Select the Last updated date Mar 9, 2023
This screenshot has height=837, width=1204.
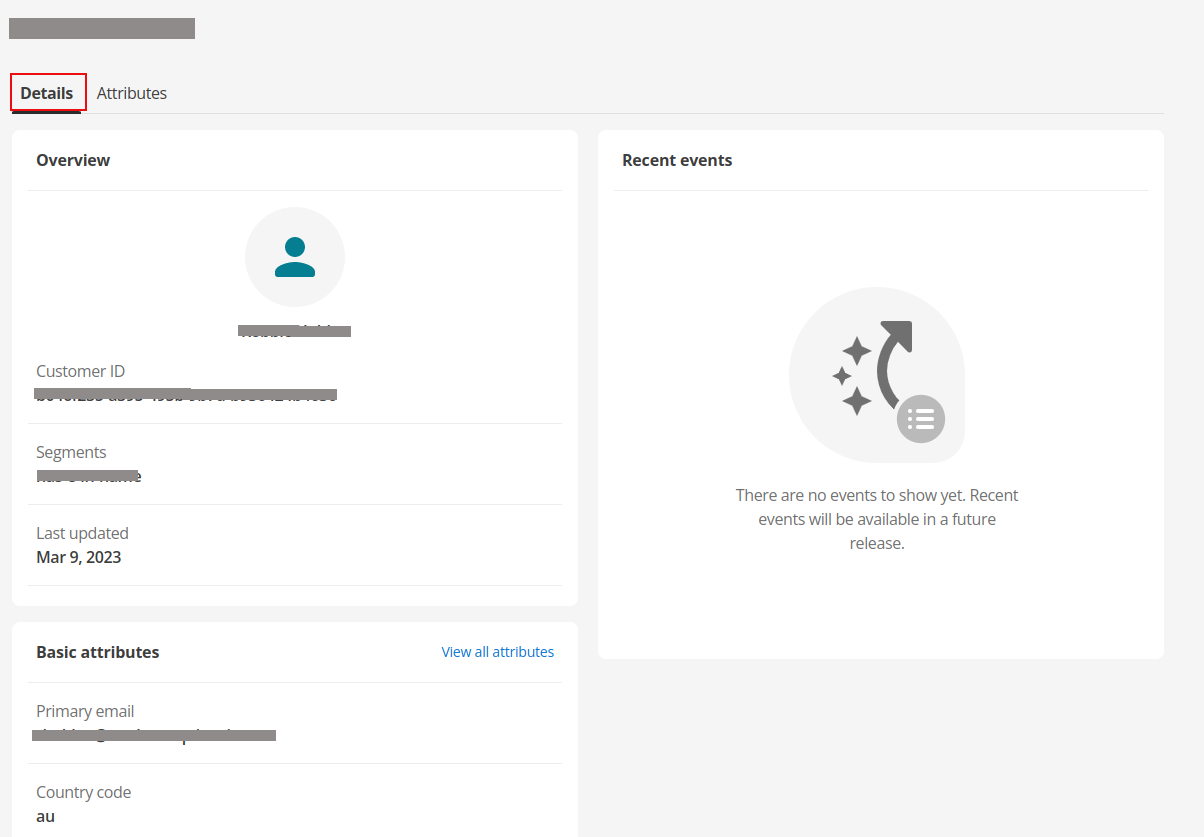[x=79, y=557]
